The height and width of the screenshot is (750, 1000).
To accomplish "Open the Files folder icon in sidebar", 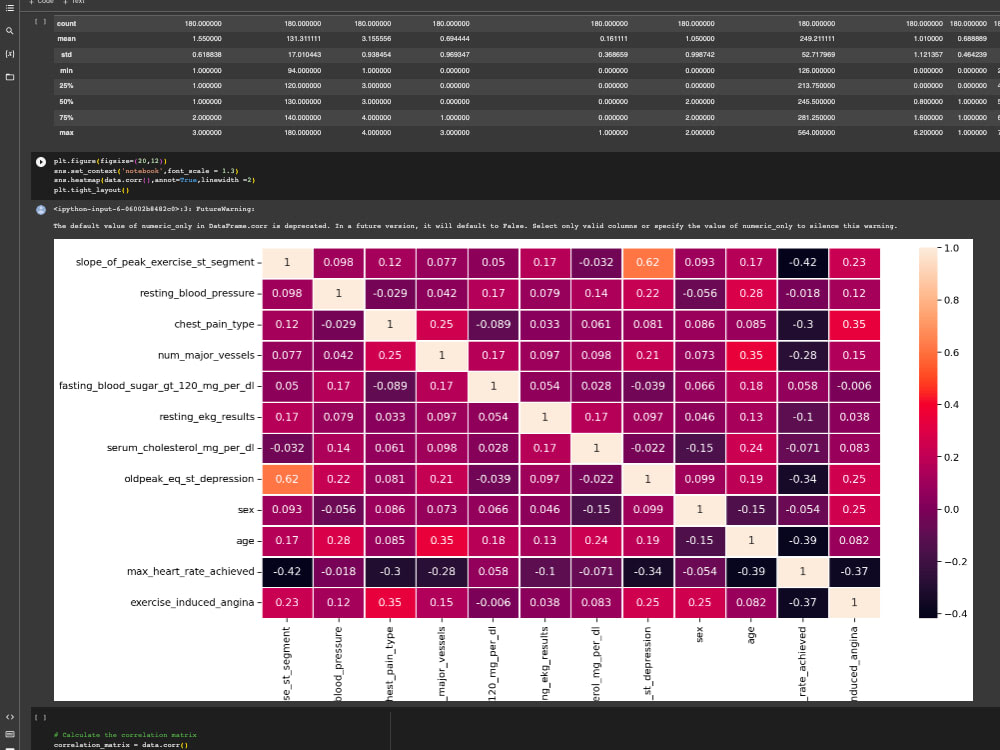I will click(x=10, y=77).
